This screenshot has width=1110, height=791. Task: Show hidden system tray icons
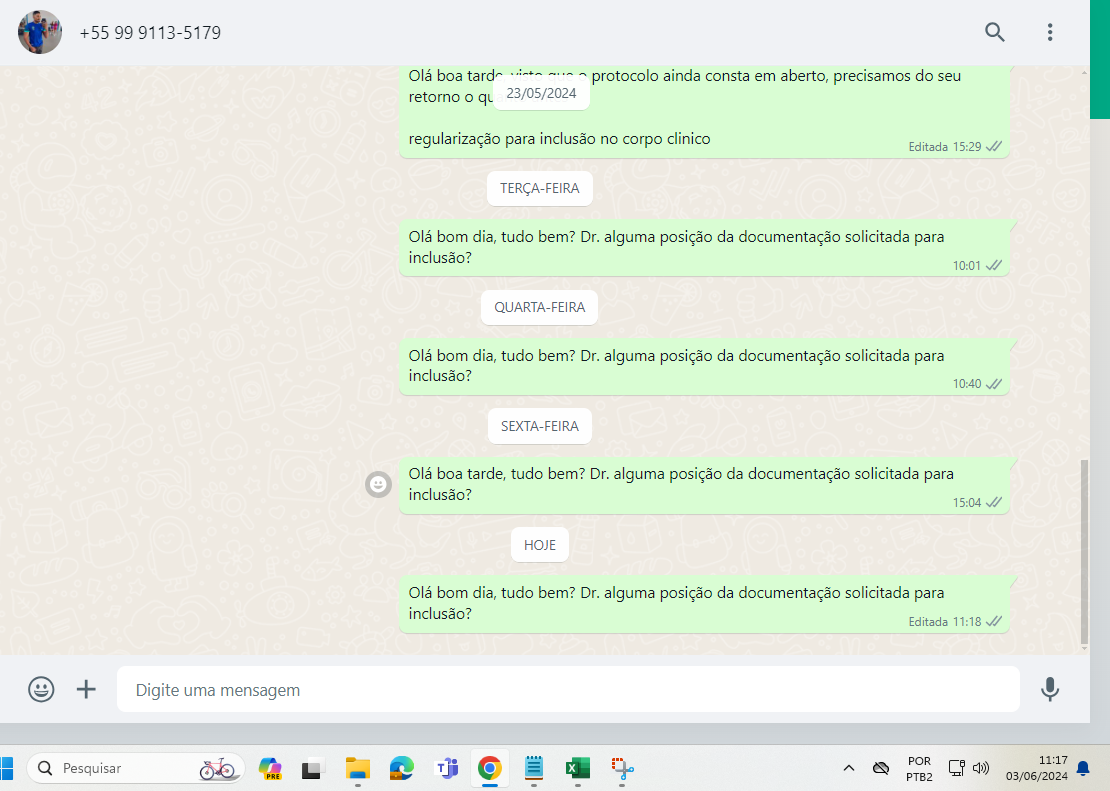pyautogui.click(x=849, y=768)
